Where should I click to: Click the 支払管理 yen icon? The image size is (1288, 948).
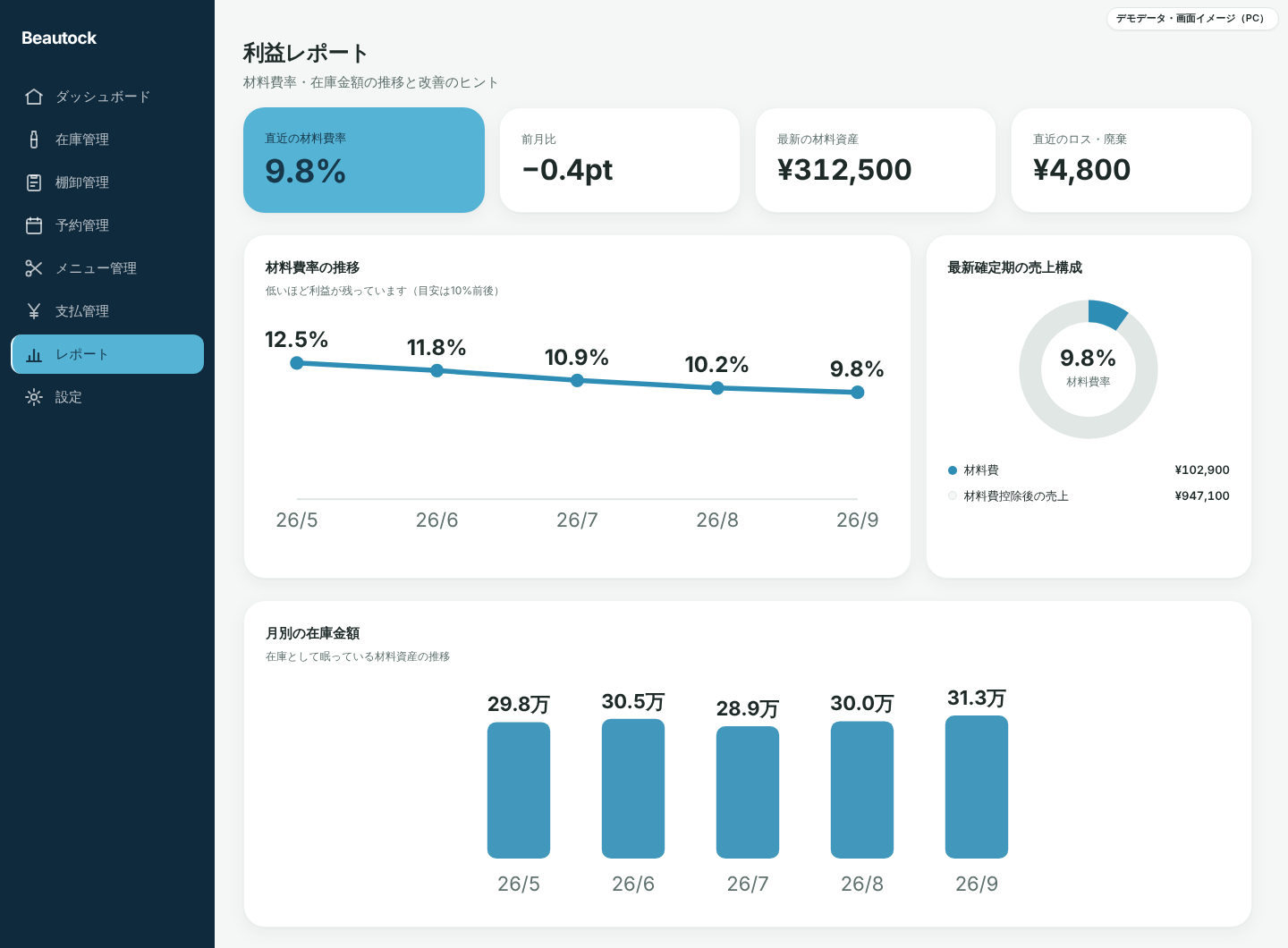(x=34, y=311)
